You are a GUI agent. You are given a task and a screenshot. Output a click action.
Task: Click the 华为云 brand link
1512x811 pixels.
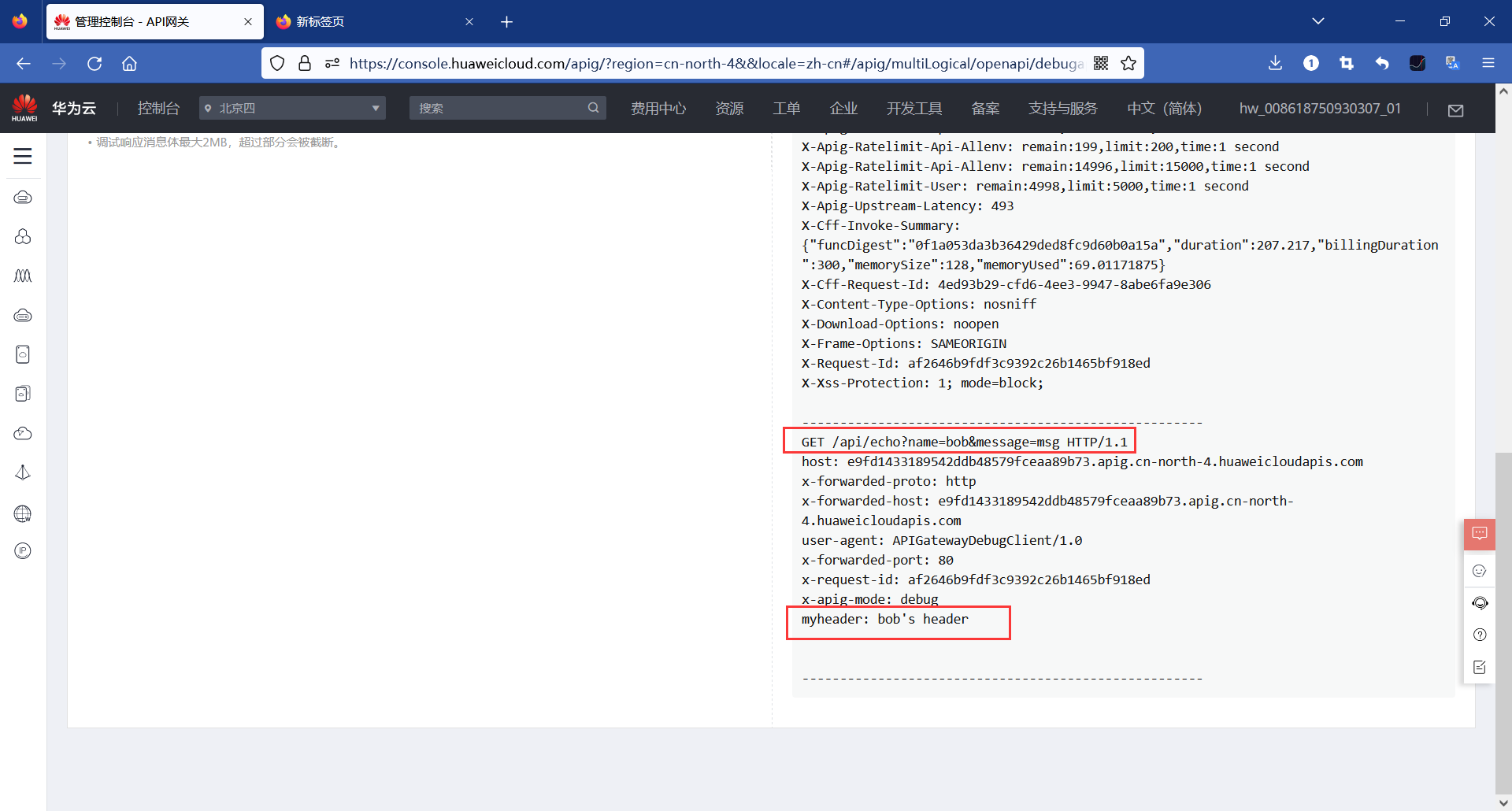(x=74, y=108)
